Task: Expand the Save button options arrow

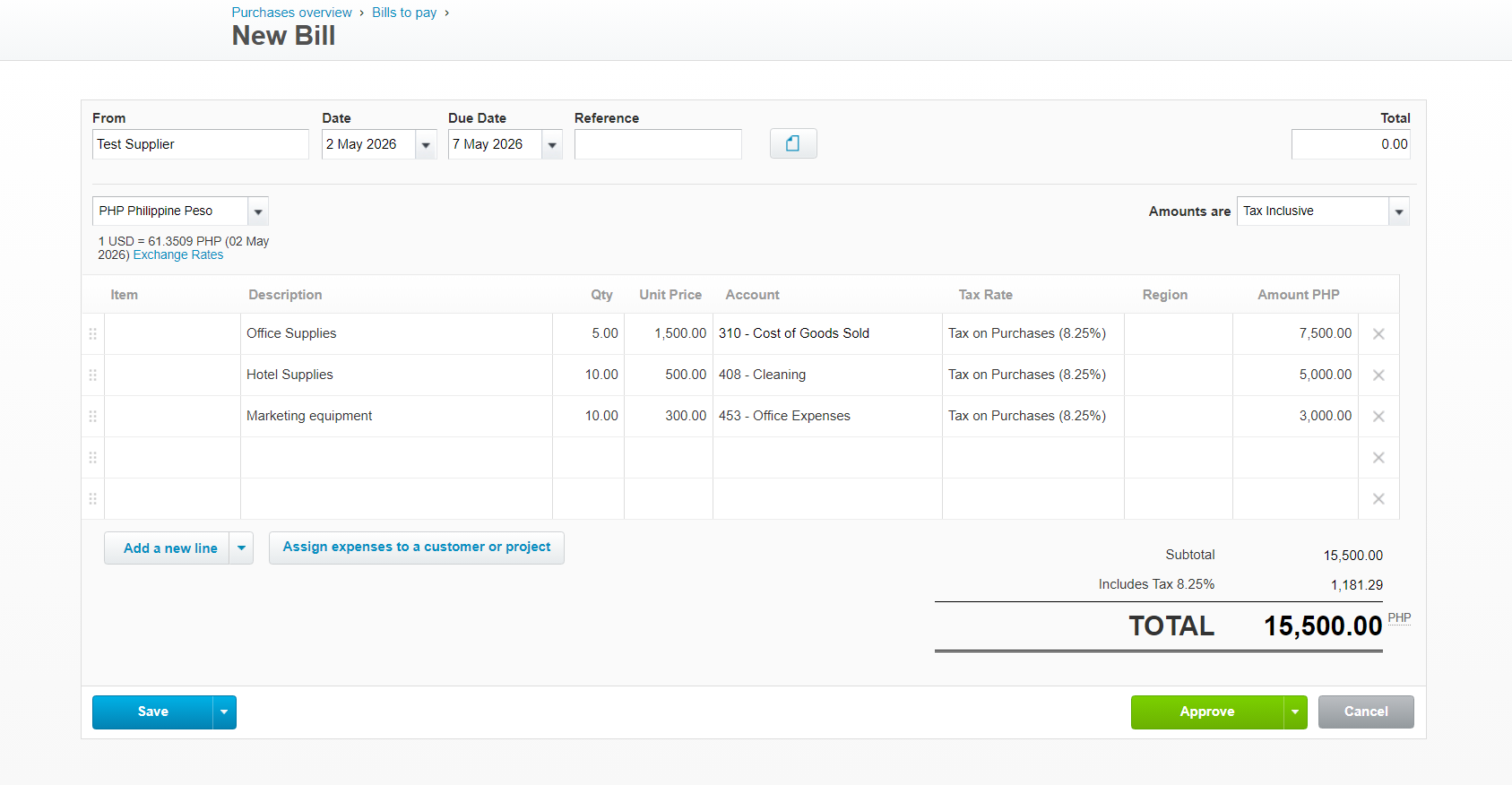Action: coord(224,712)
